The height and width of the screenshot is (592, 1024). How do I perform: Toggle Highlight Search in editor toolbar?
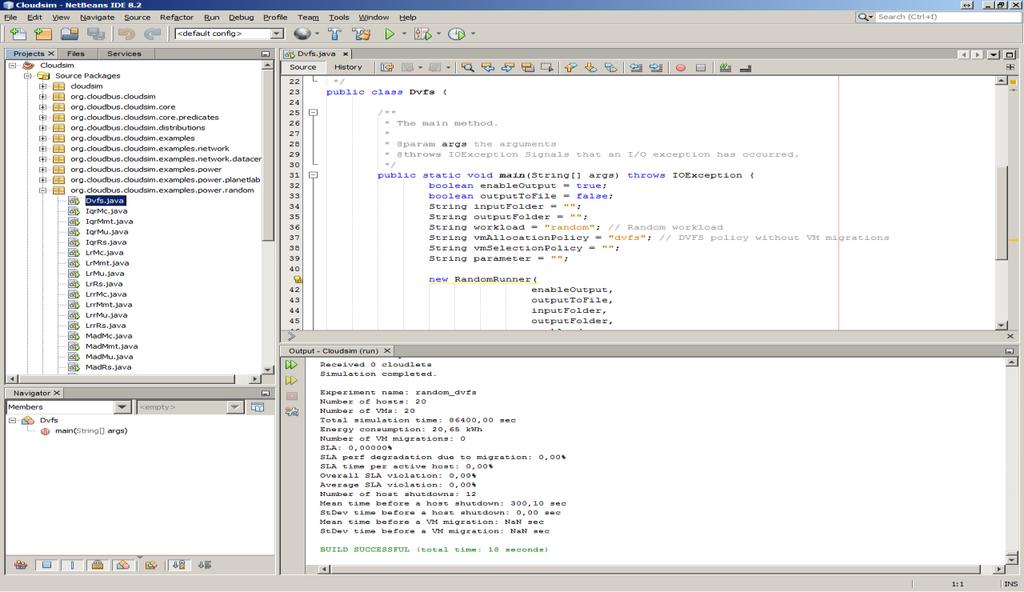528,67
